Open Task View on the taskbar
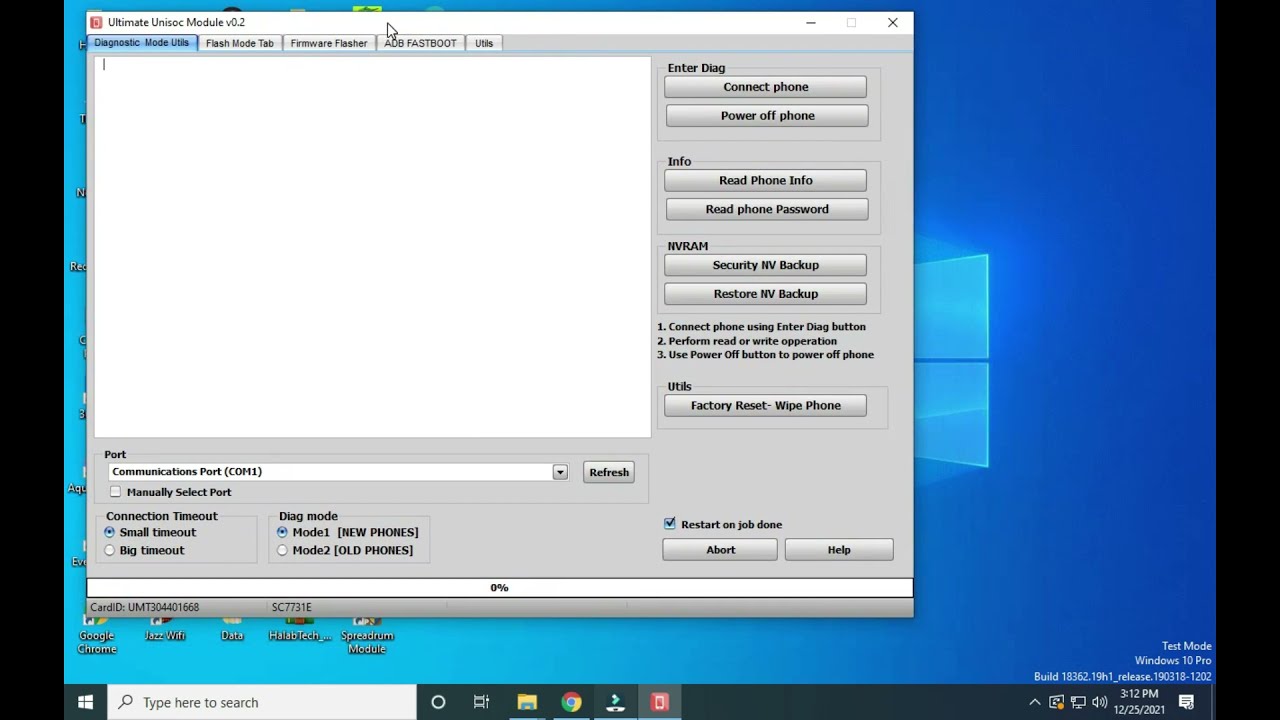Screen dimensions: 1280x720 pos(481,702)
